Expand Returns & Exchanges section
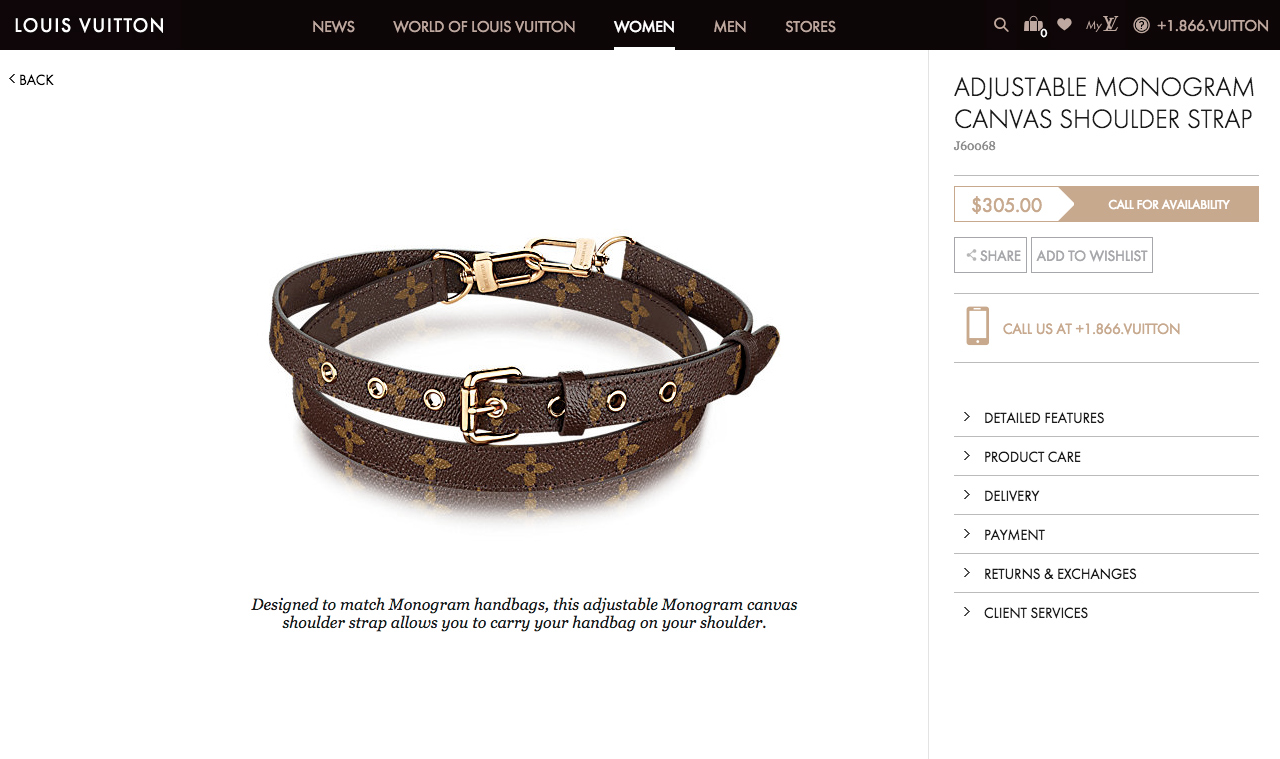The width and height of the screenshot is (1280, 759). (x=1106, y=574)
